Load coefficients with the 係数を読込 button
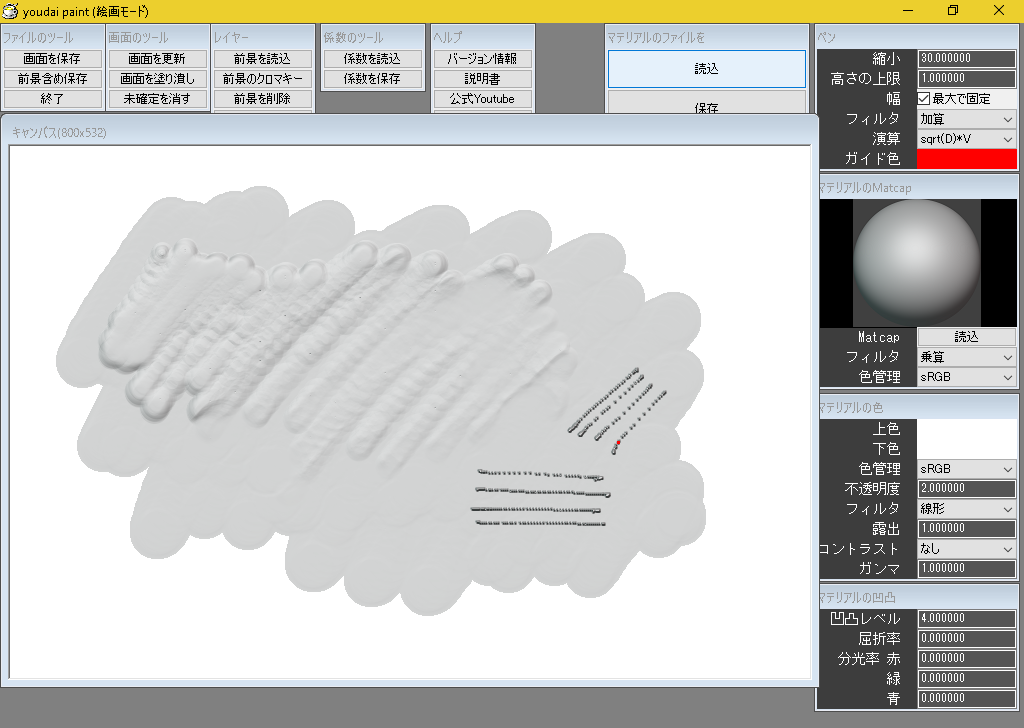Image resolution: width=1024 pixels, height=728 pixels. tap(372, 59)
